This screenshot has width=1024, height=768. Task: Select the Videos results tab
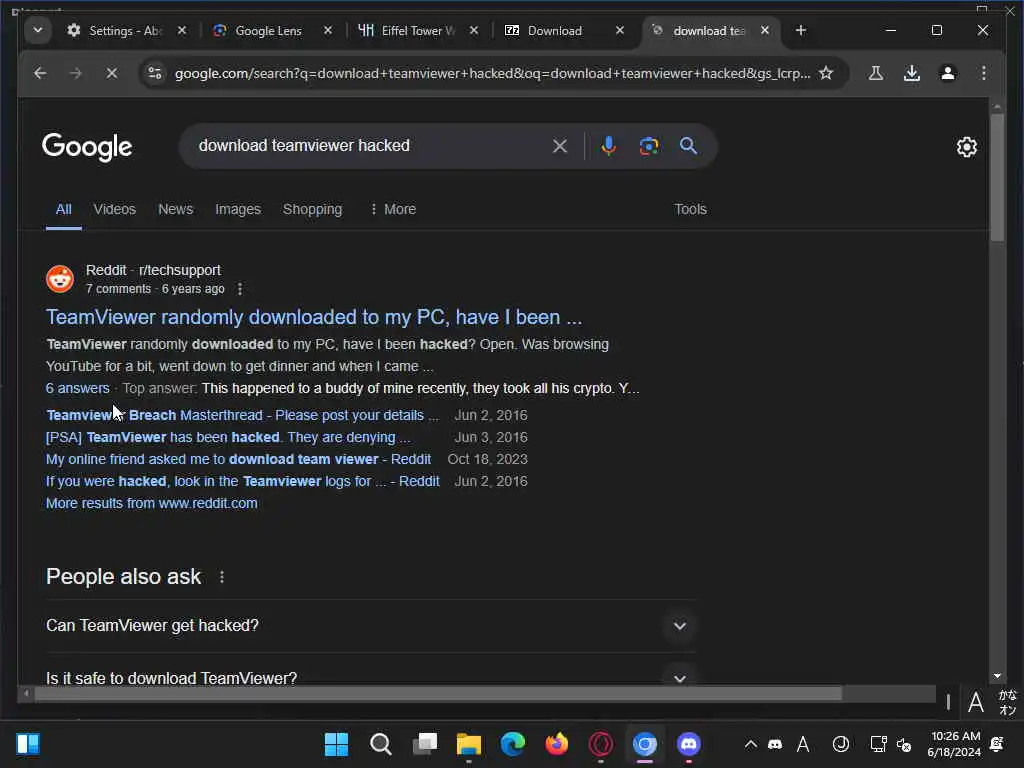pos(114,209)
